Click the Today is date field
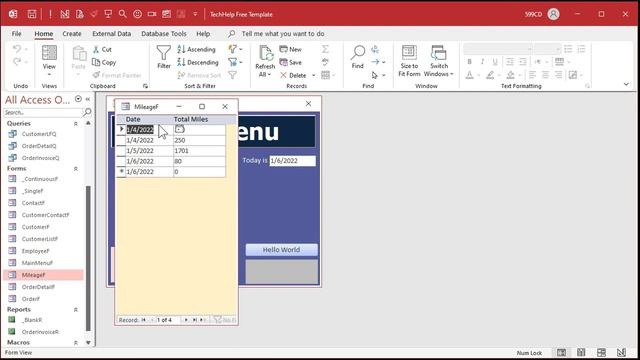 pyautogui.click(x=292, y=161)
